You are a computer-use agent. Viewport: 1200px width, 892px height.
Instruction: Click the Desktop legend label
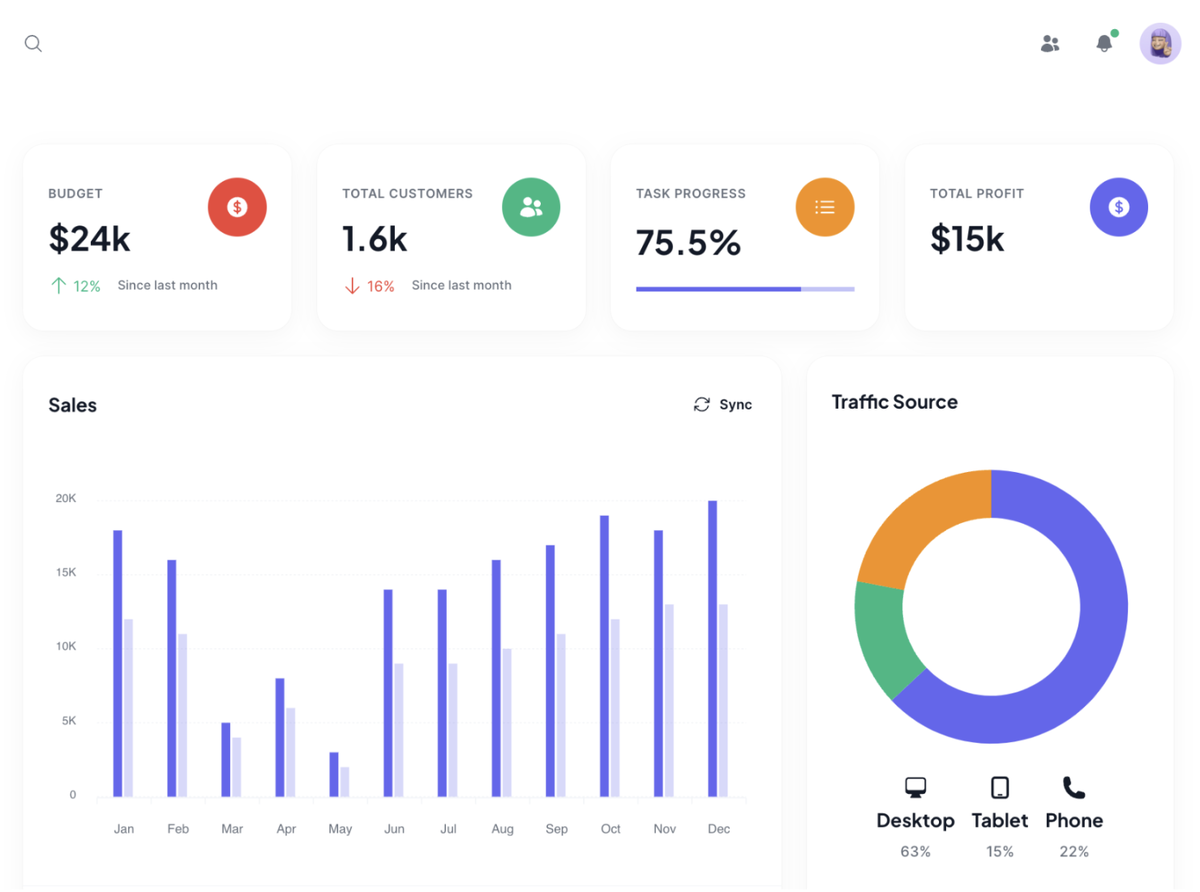[x=915, y=820]
